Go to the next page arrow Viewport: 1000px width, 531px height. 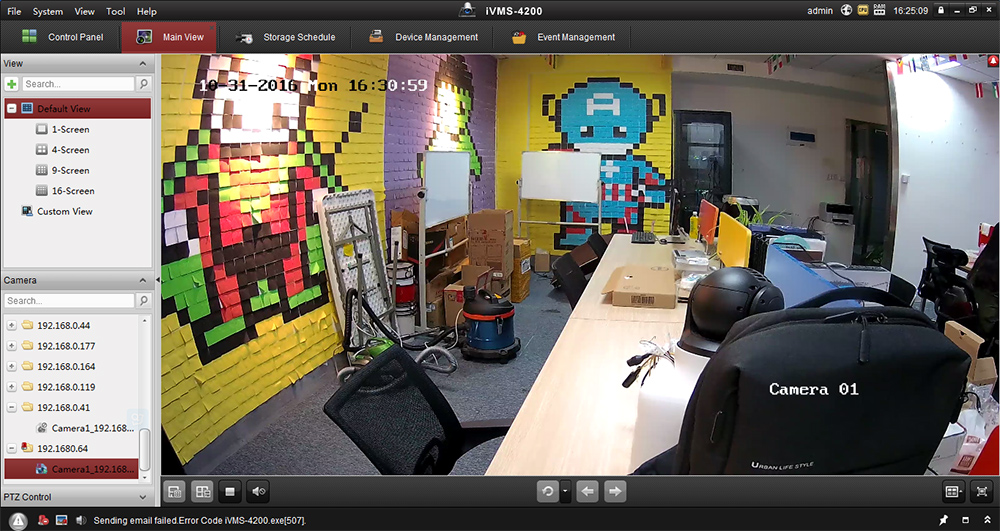615,491
